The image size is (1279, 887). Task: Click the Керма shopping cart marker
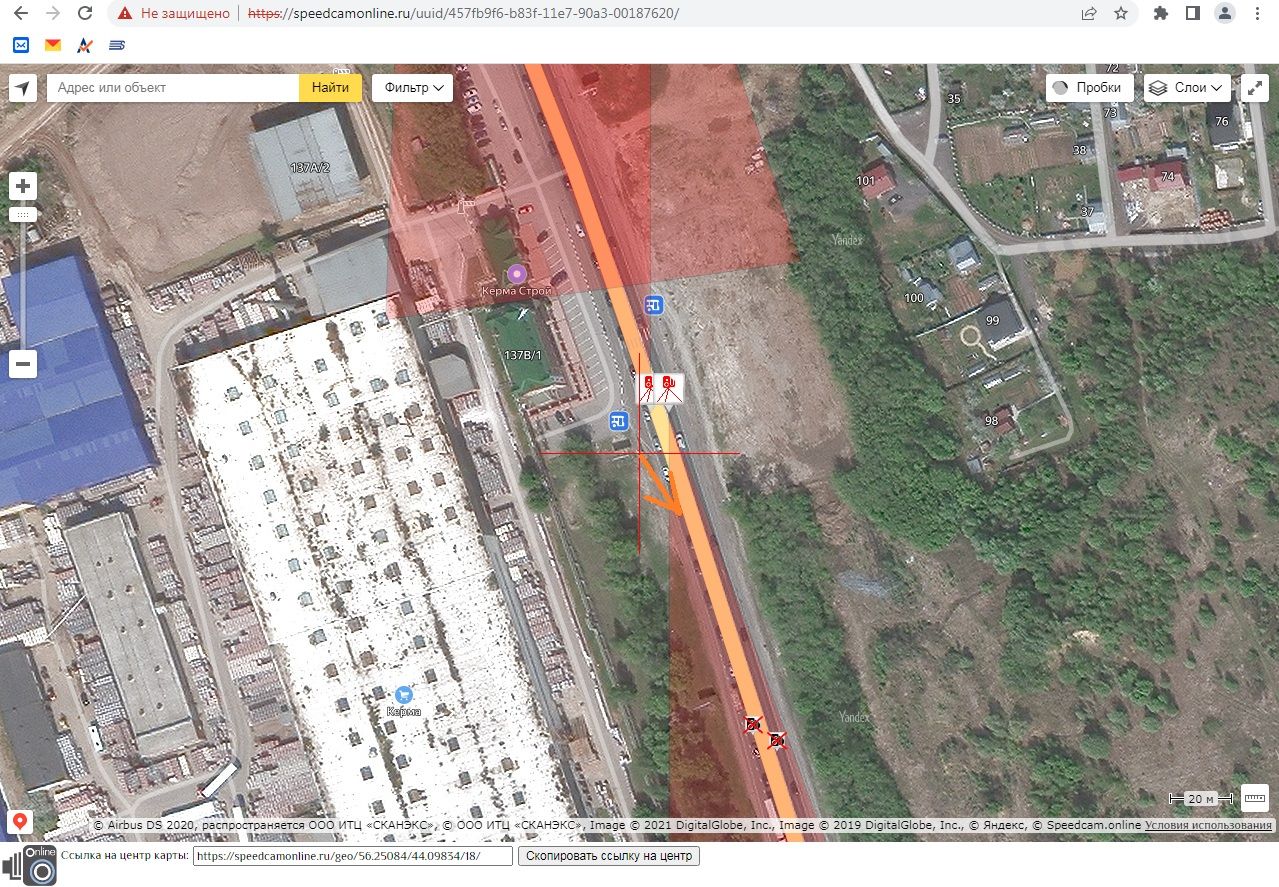[404, 694]
